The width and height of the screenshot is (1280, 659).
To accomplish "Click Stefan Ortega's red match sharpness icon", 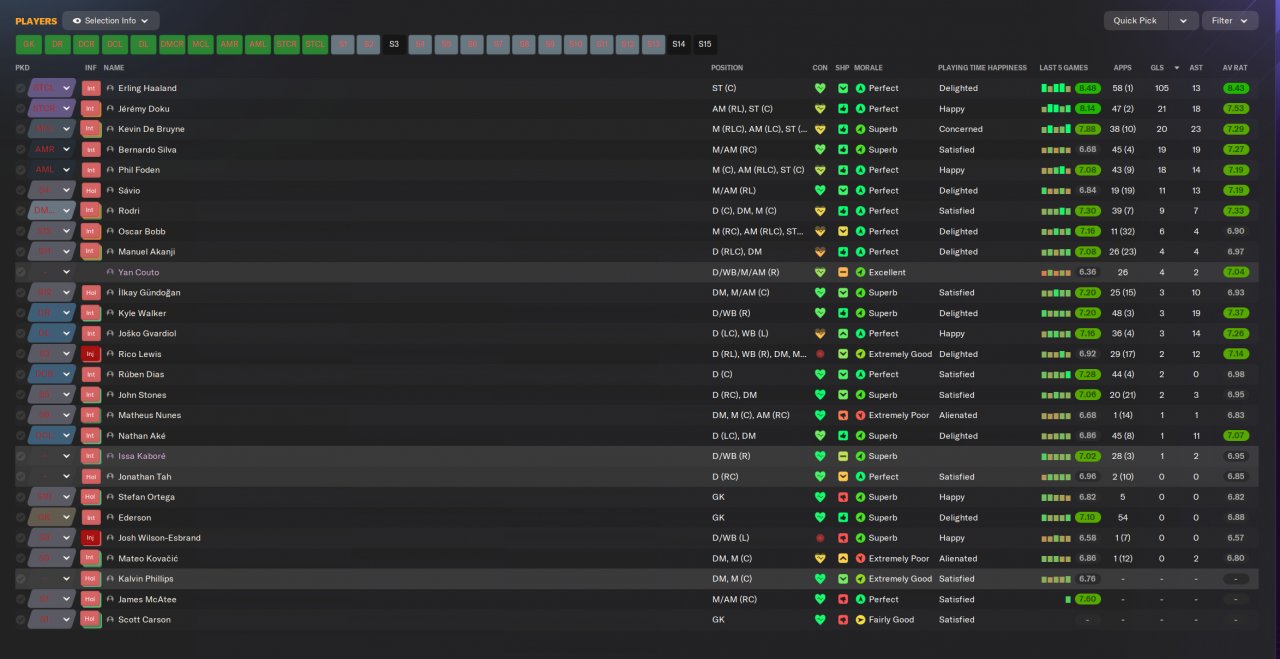I will 843,497.
